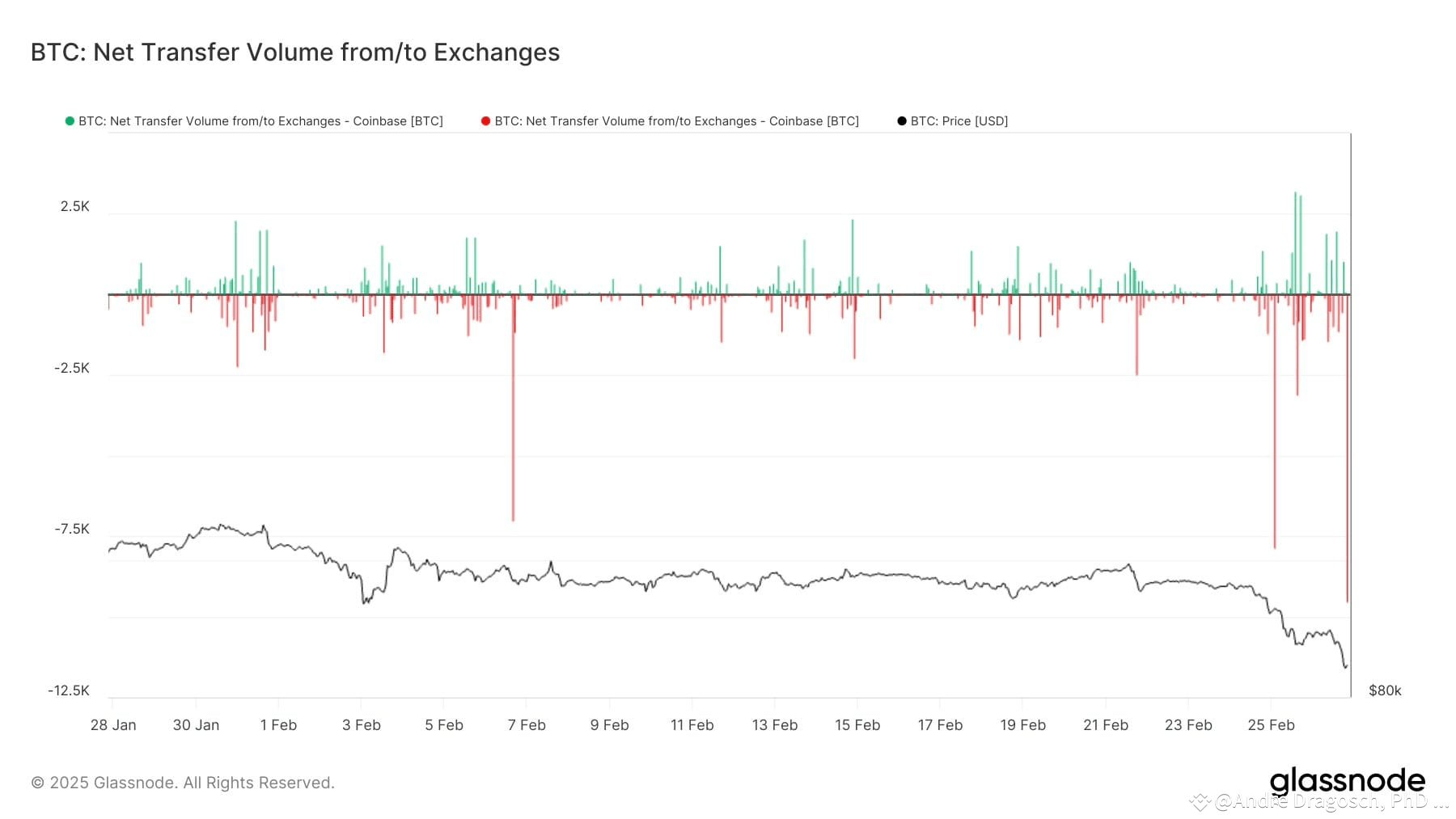Click the red Coinbase legend dot
Screen dimensions: 1456x819
(485, 120)
